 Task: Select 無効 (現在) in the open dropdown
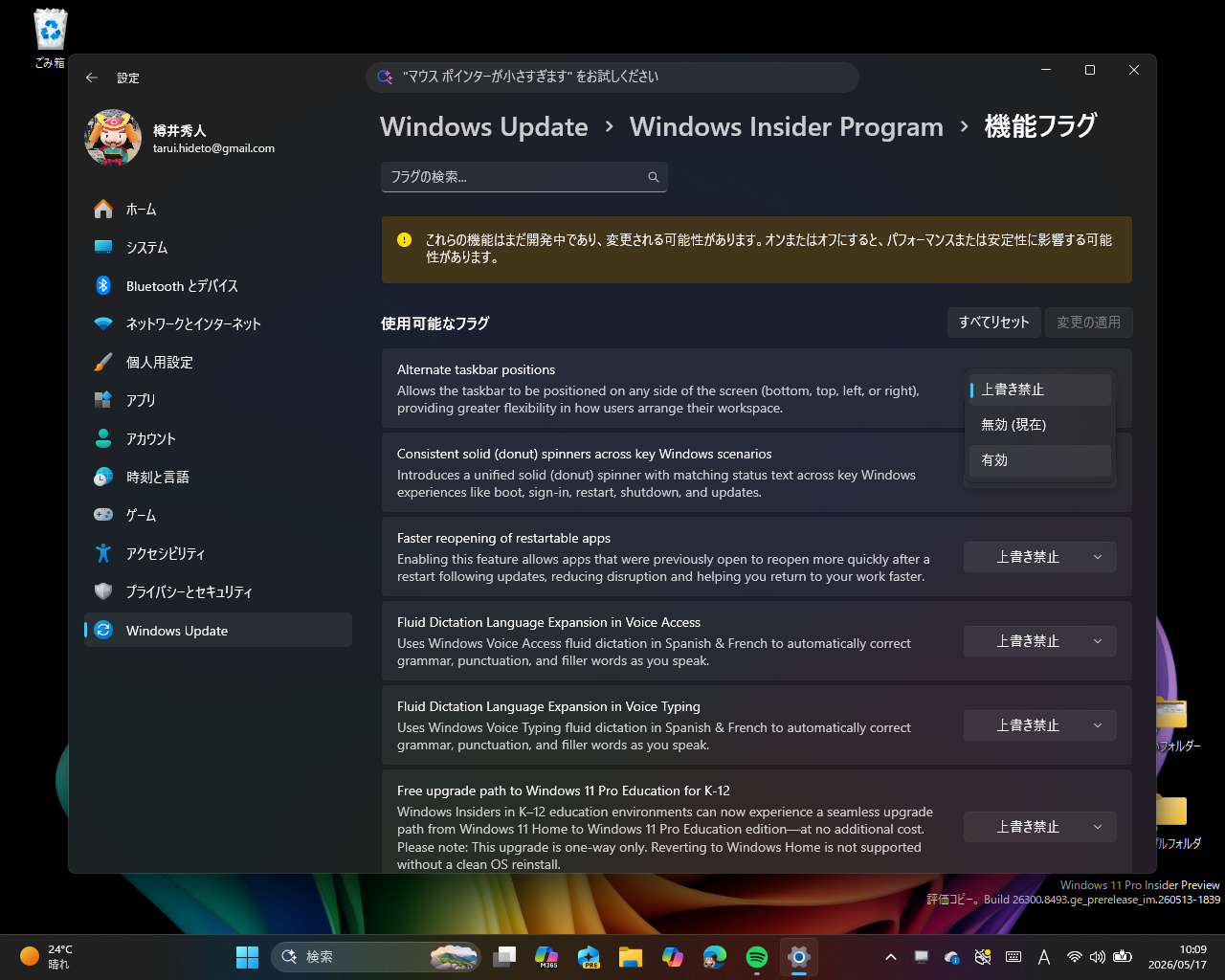[1040, 425]
